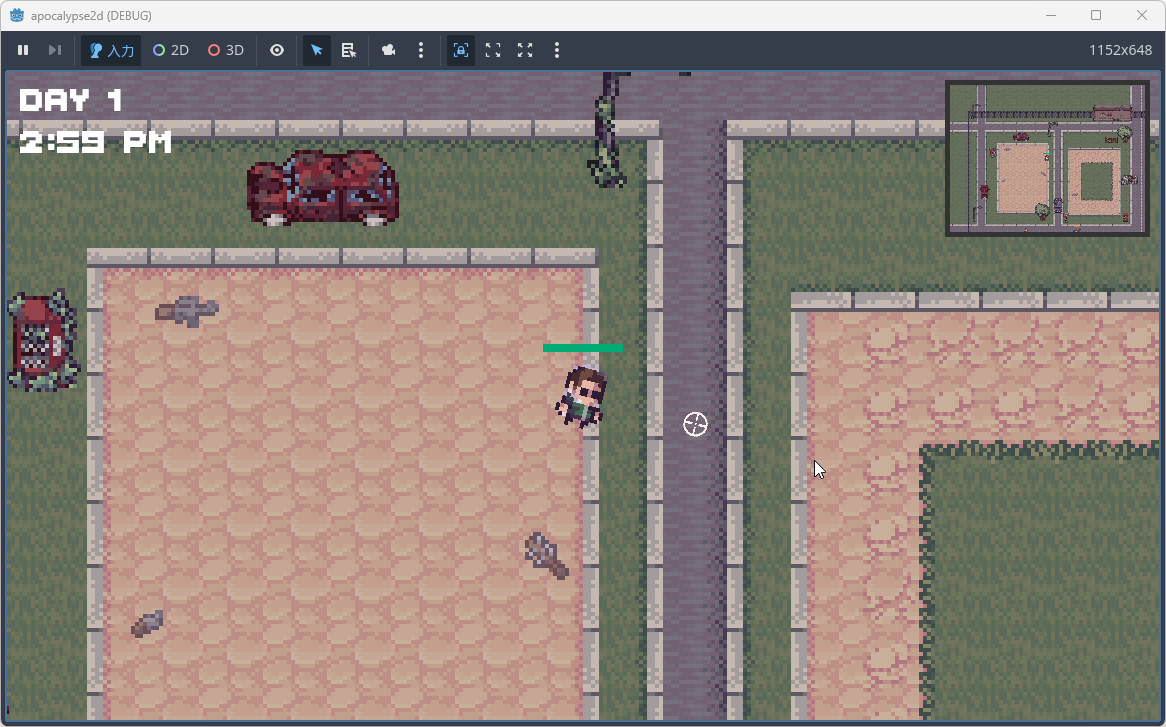Toggle the embed game window lock icon
This screenshot has height=727, width=1166.
[461, 50]
